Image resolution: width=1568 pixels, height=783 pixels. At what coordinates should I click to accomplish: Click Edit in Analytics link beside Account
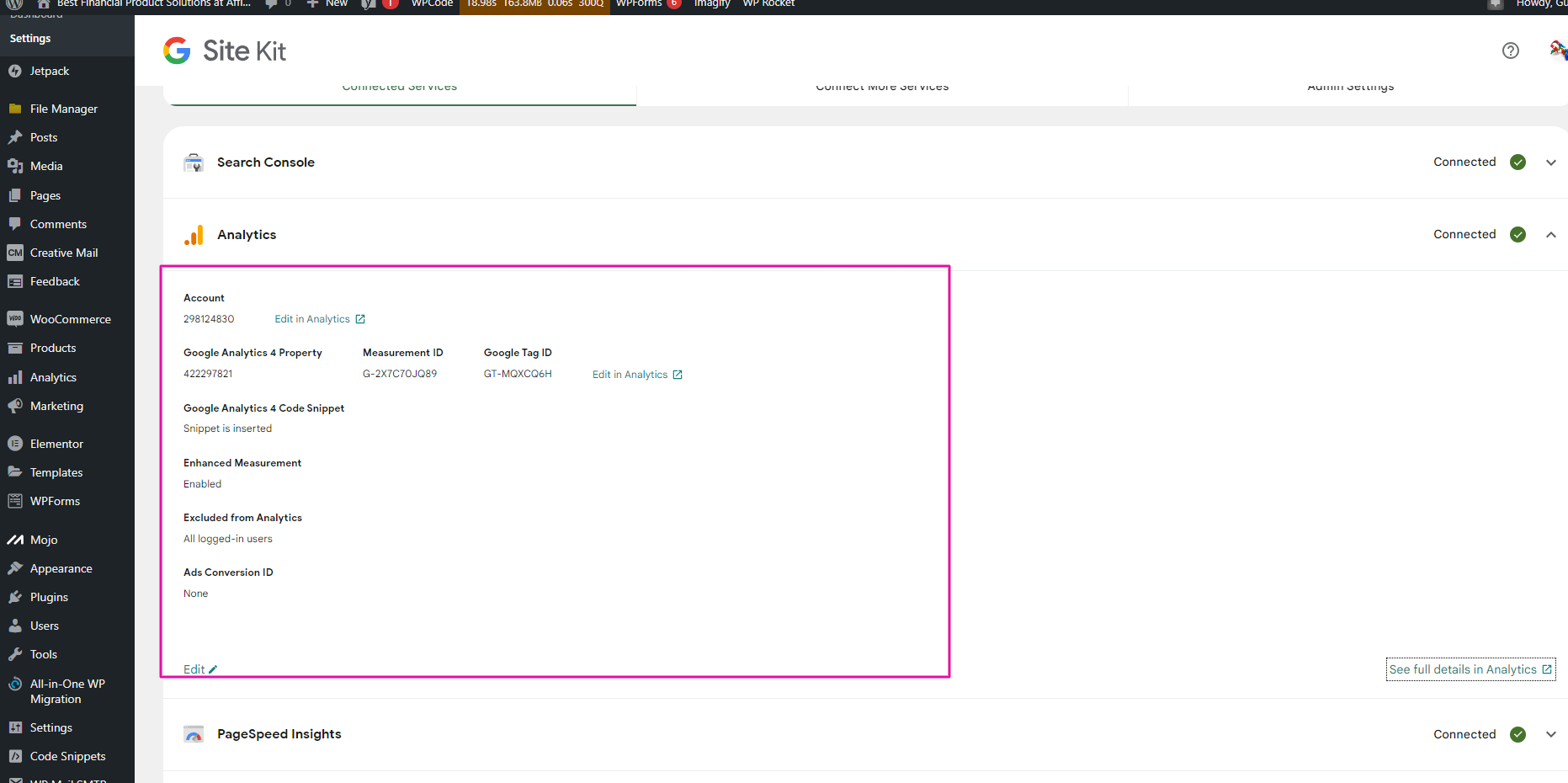click(319, 319)
